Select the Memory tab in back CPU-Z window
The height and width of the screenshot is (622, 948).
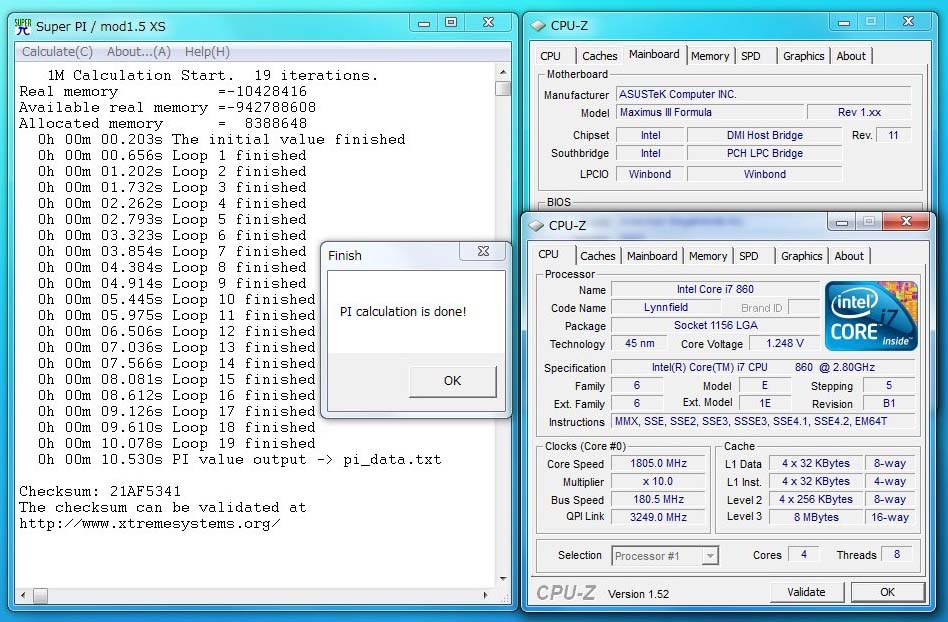(x=710, y=56)
